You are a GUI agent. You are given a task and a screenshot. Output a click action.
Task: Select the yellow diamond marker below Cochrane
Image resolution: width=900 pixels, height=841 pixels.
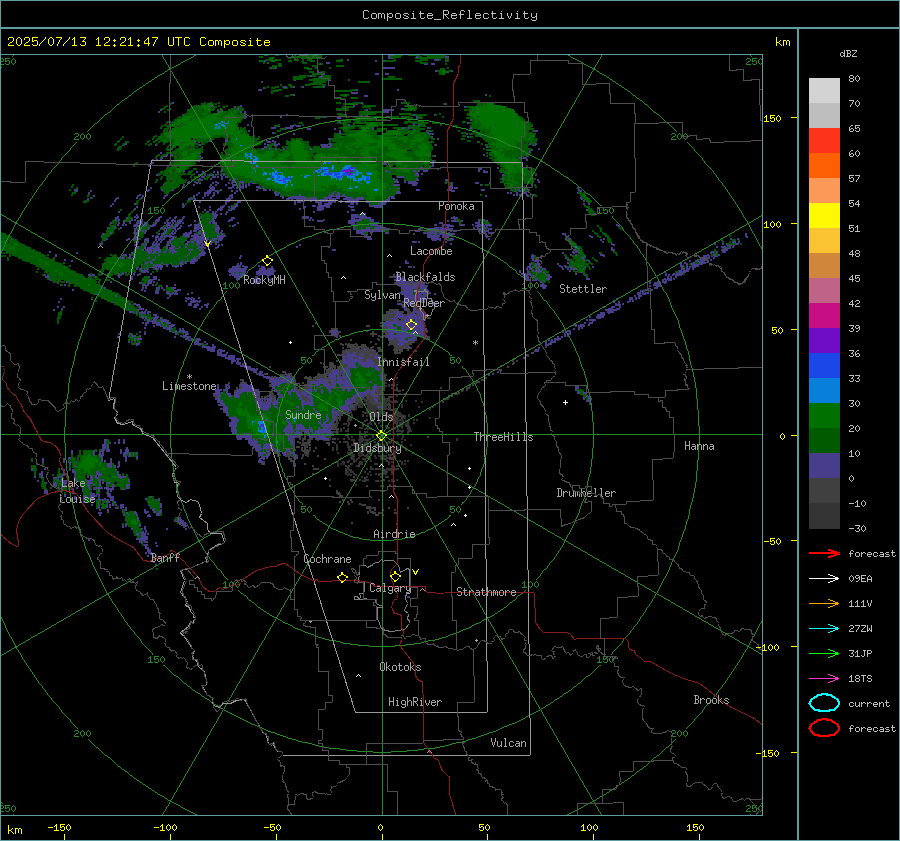(342, 577)
